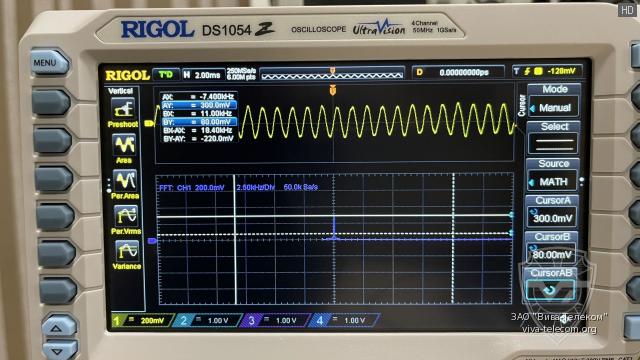Click the AX = -7.400kHz cursor readout

198,97
